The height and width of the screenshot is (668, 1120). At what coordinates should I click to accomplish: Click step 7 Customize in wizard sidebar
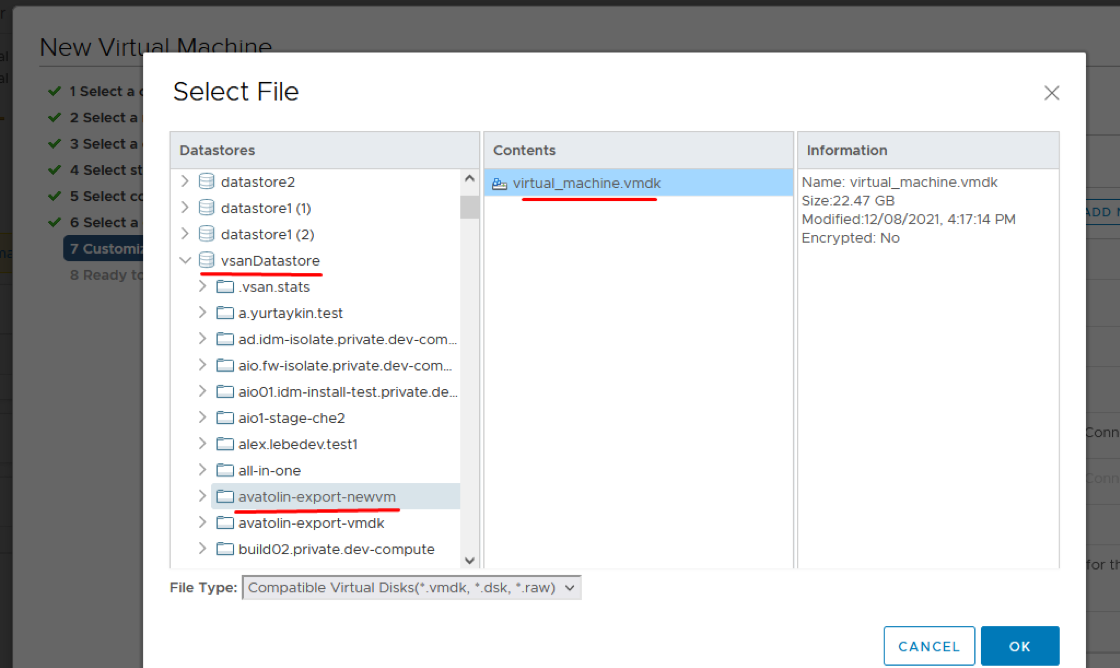[106, 249]
